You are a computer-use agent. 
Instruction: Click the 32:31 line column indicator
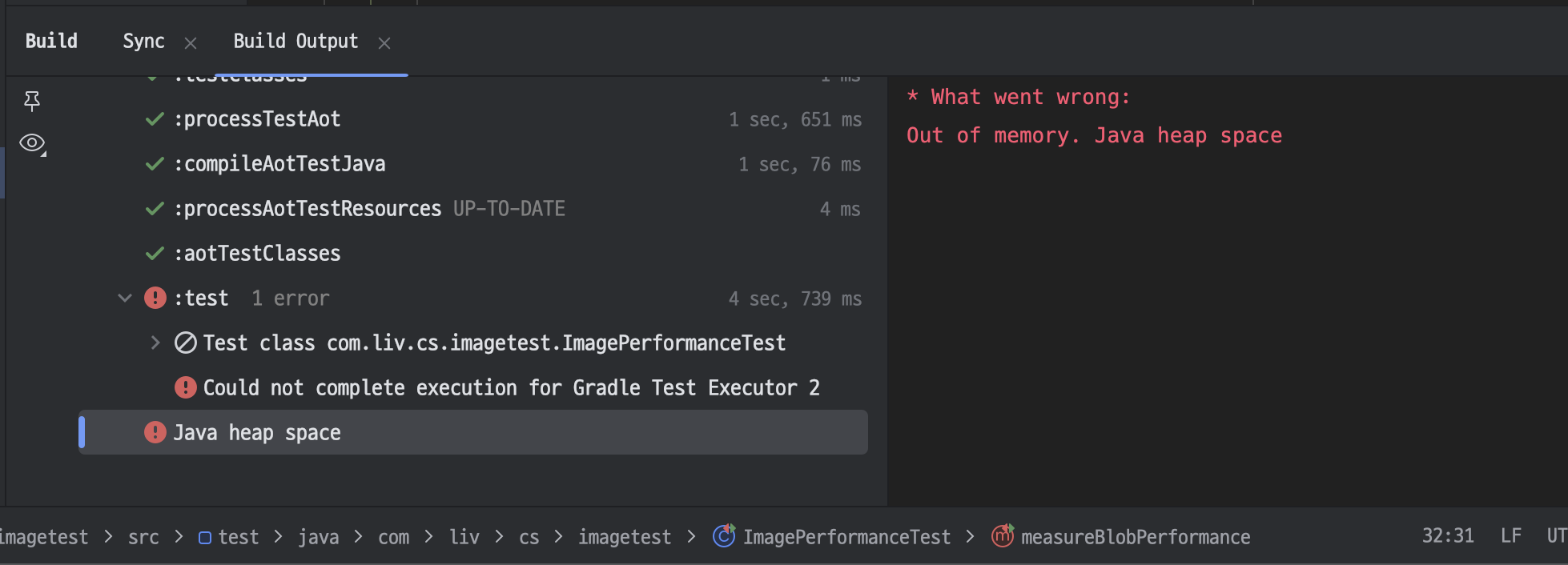click(x=1447, y=535)
